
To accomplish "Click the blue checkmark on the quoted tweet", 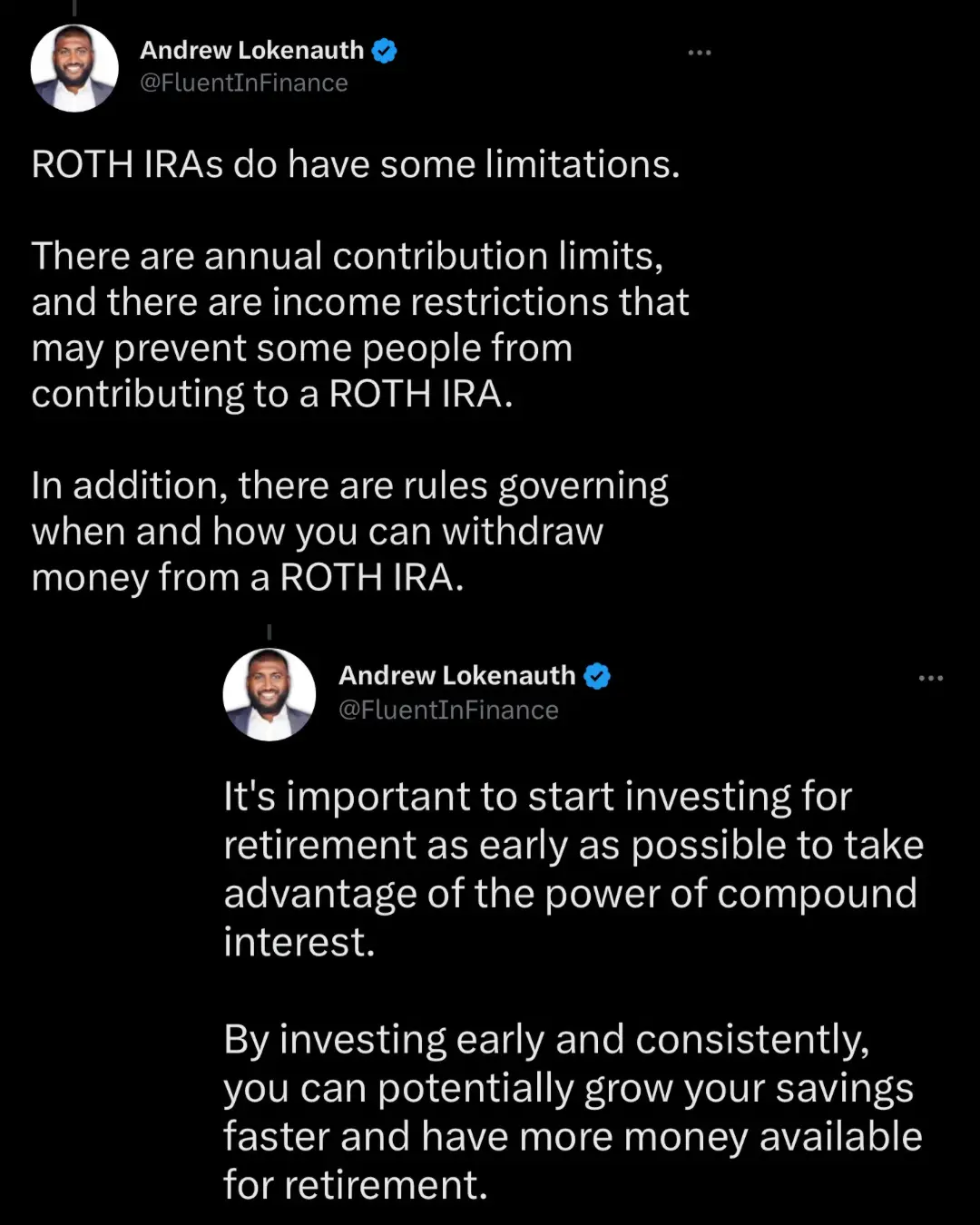I will click(x=597, y=675).
